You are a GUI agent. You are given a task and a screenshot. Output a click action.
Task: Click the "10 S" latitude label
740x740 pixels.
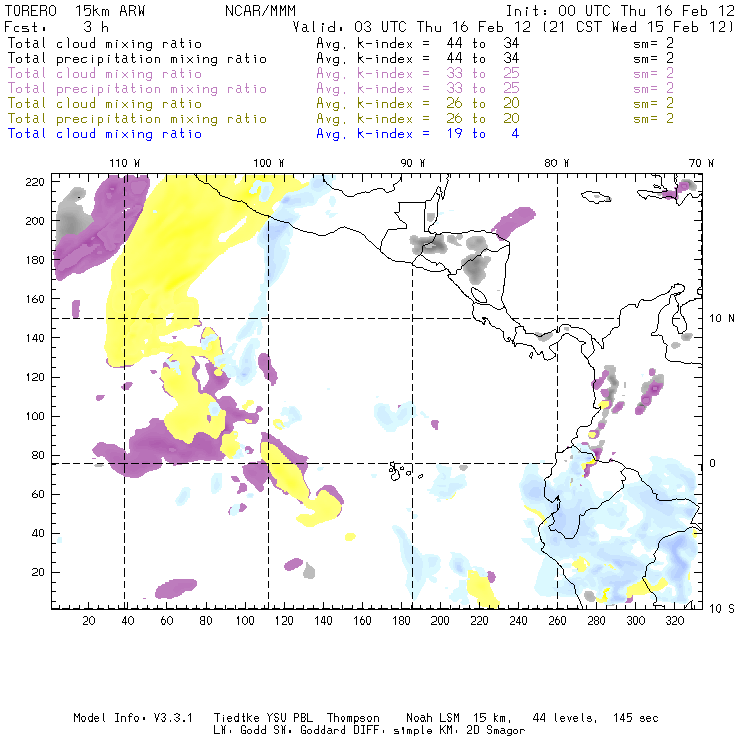tap(722, 609)
